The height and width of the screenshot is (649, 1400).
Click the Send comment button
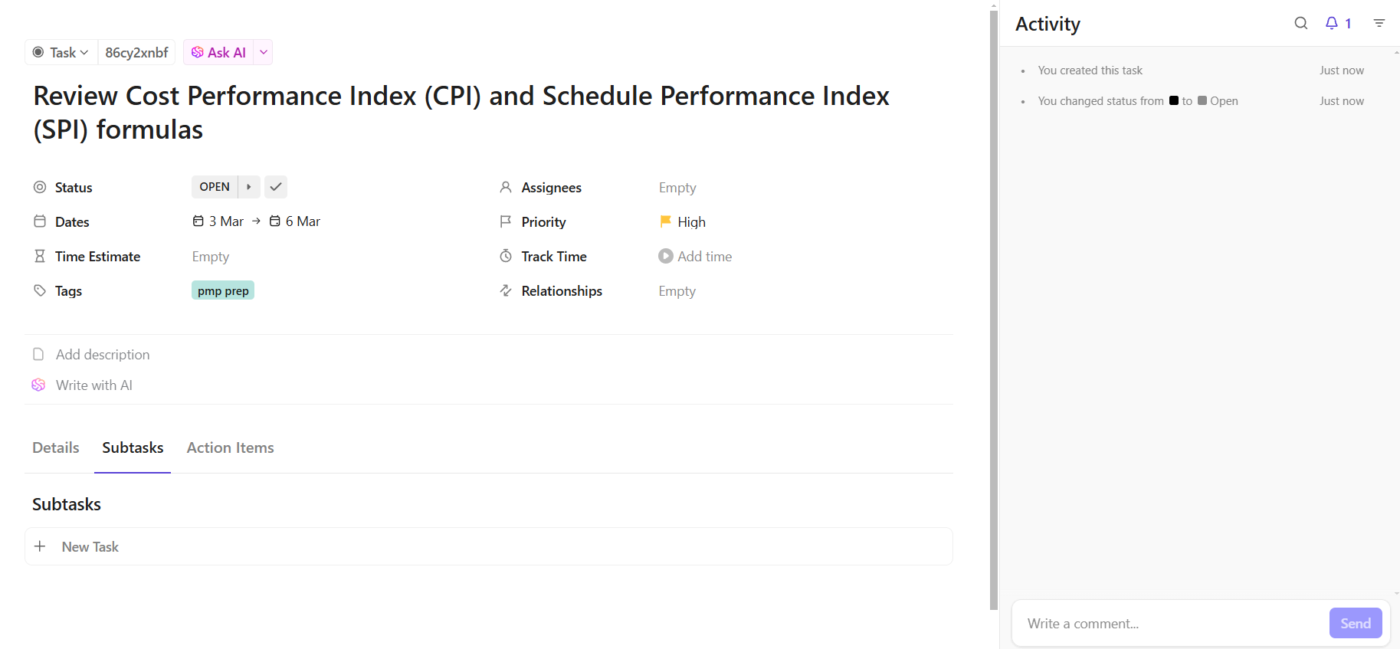pyautogui.click(x=1355, y=623)
